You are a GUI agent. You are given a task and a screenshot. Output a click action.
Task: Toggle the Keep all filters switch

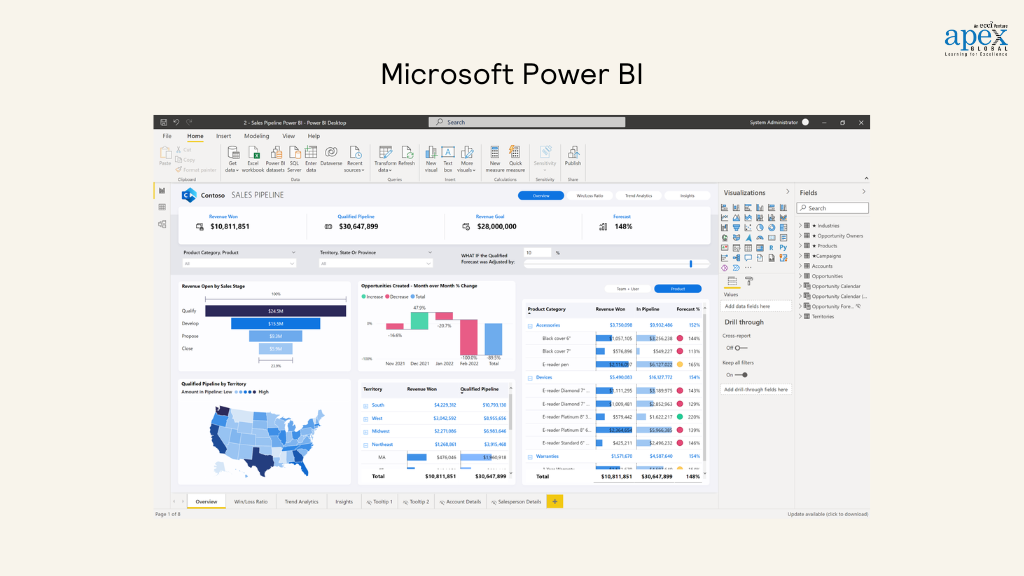(x=741, y=375)
